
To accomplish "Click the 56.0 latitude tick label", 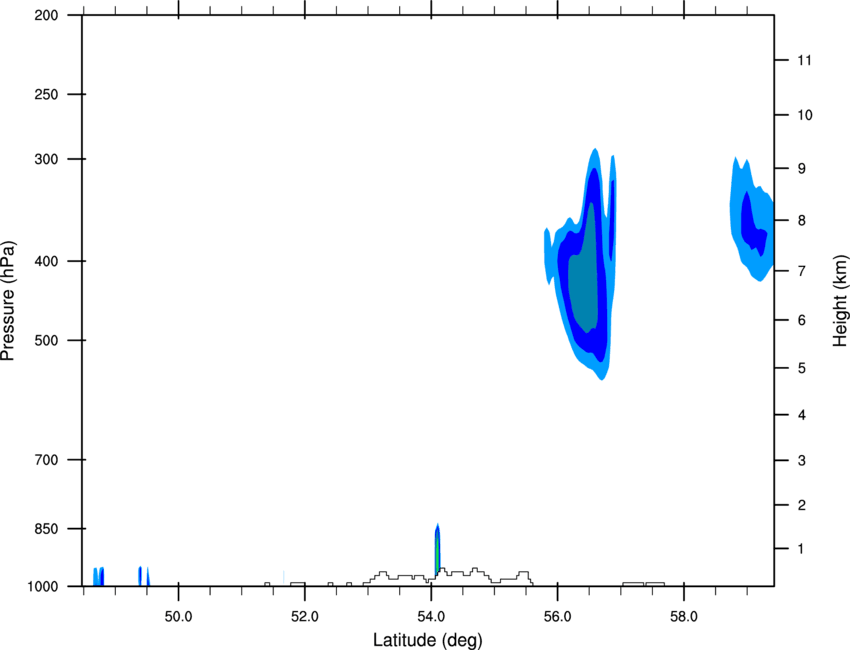I will pos(557,617).
